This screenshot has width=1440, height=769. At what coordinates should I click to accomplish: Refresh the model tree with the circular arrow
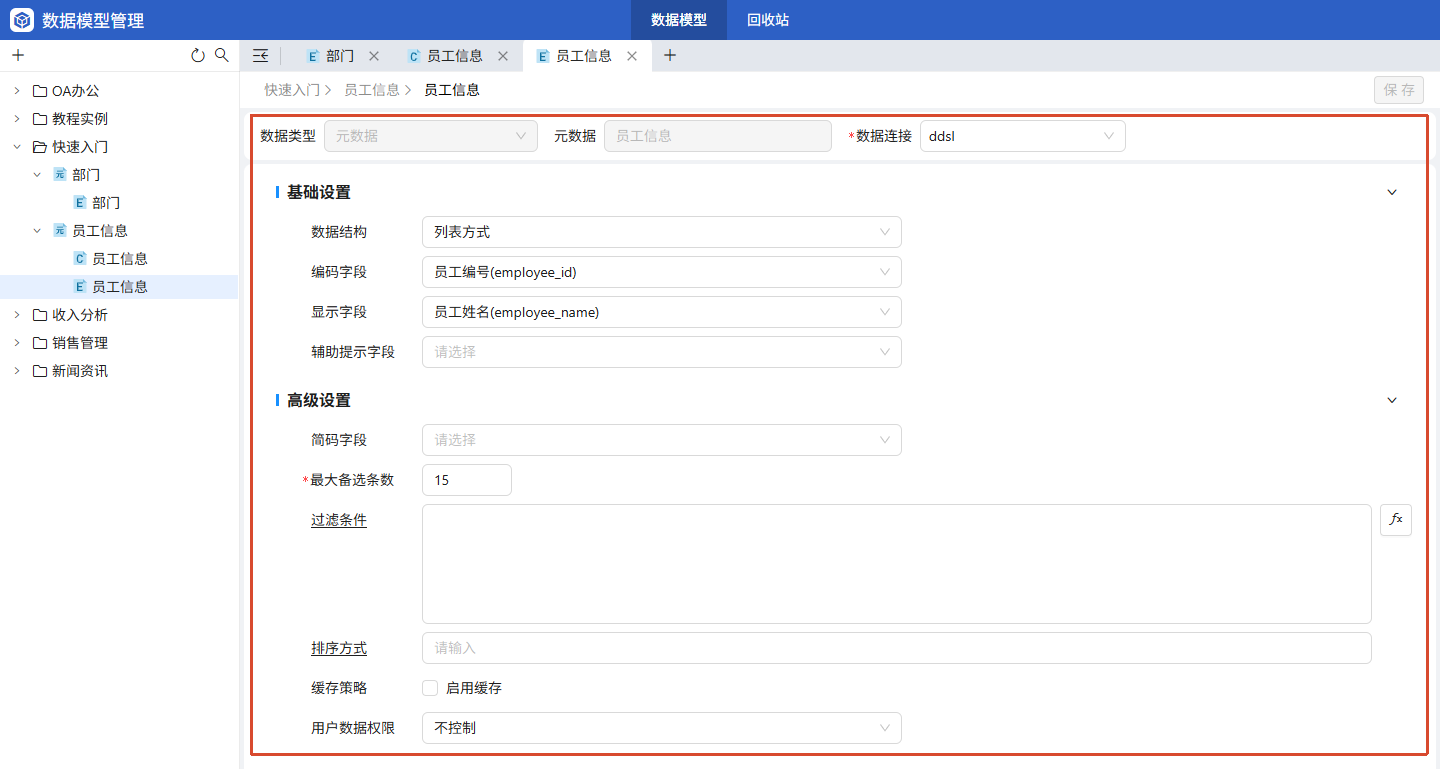198,55
